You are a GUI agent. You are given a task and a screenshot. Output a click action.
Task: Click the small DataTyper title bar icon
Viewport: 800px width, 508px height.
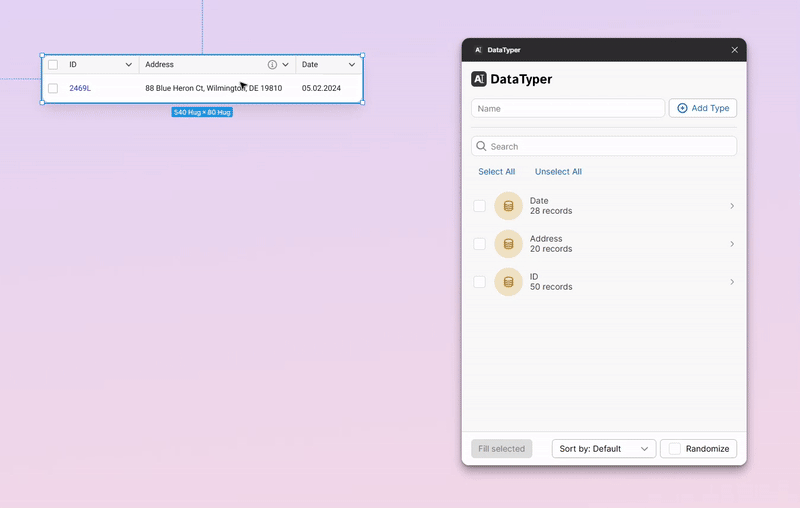click(x=478, y=50)
